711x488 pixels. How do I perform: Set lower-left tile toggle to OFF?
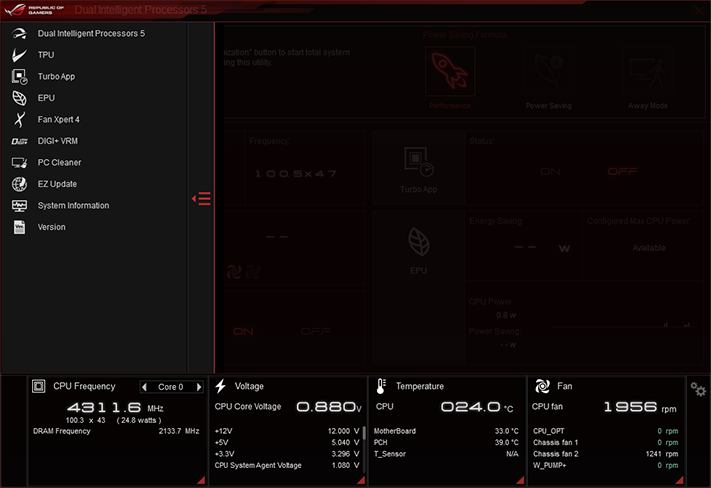click(316, 332)
